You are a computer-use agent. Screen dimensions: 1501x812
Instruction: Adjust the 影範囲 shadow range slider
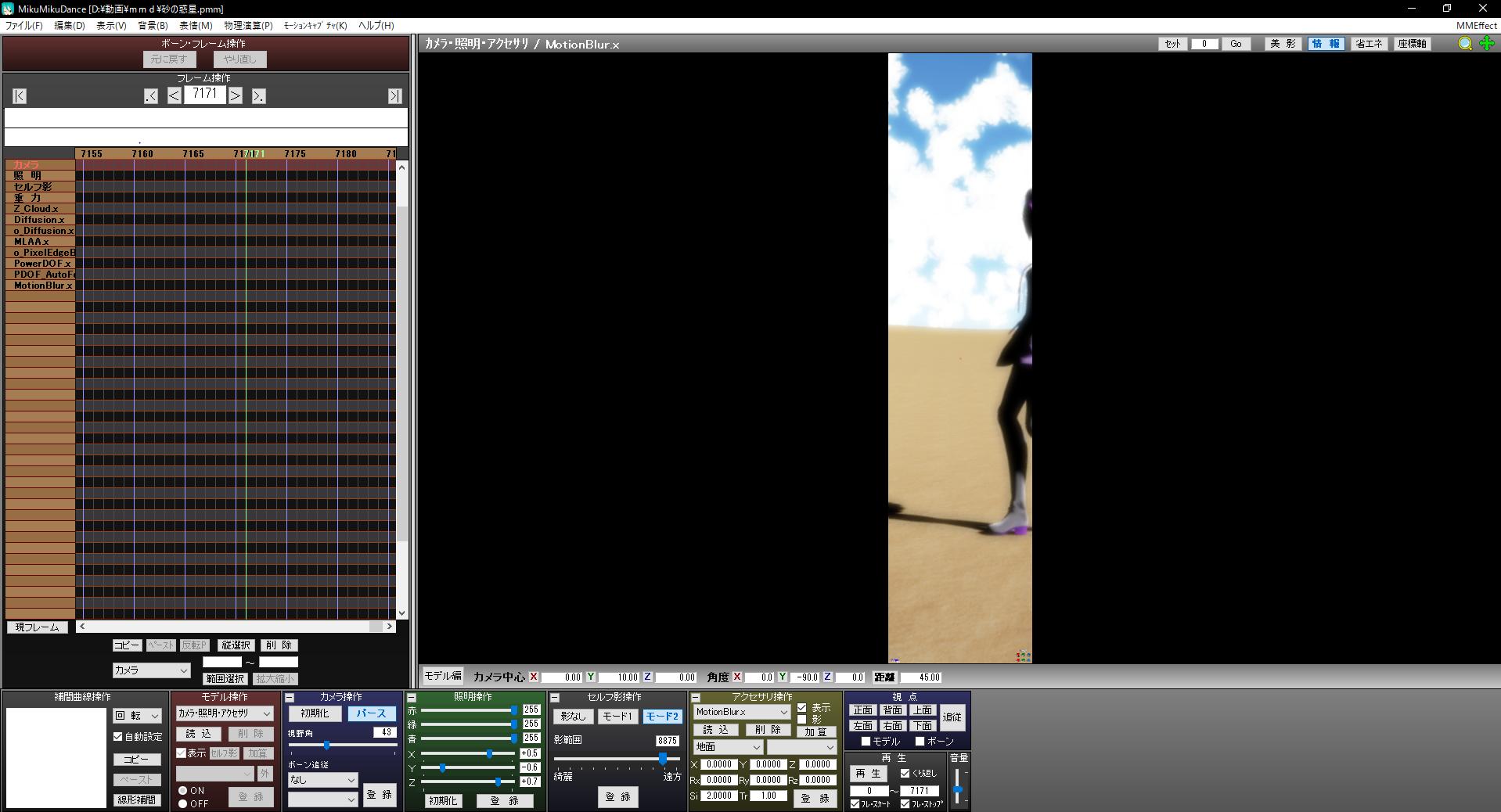617,759
